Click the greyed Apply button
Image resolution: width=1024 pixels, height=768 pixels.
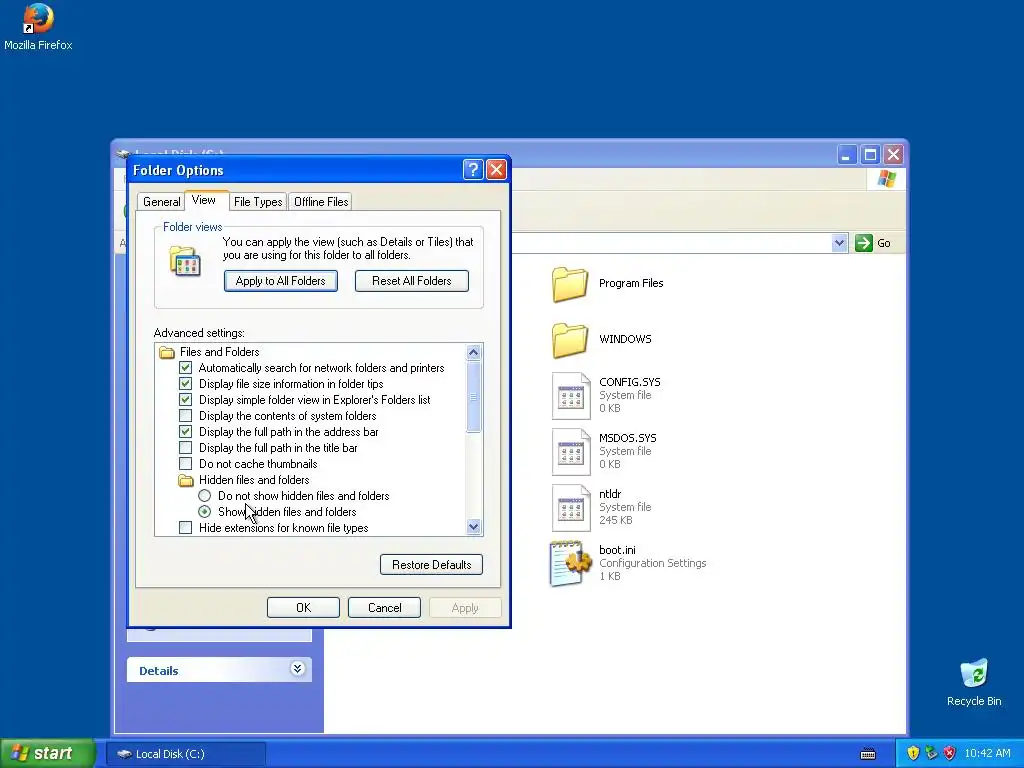pyautogui.click(x=465, y=607)
